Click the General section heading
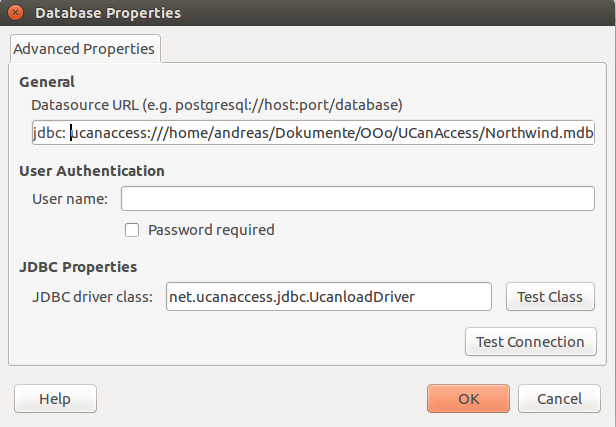 point(47,82)
